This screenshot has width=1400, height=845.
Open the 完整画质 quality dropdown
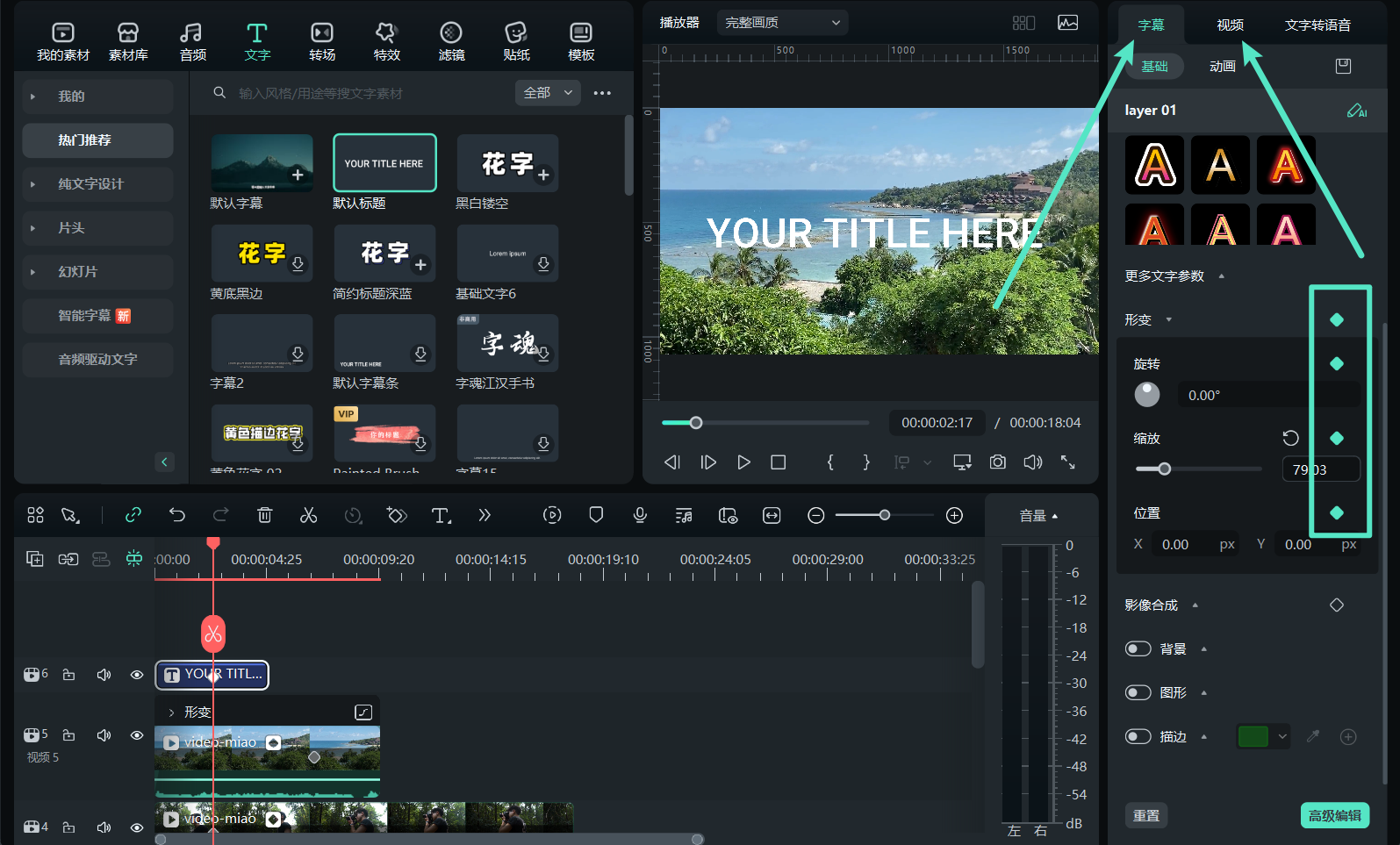pyautogui.click(x=782, y=23)
